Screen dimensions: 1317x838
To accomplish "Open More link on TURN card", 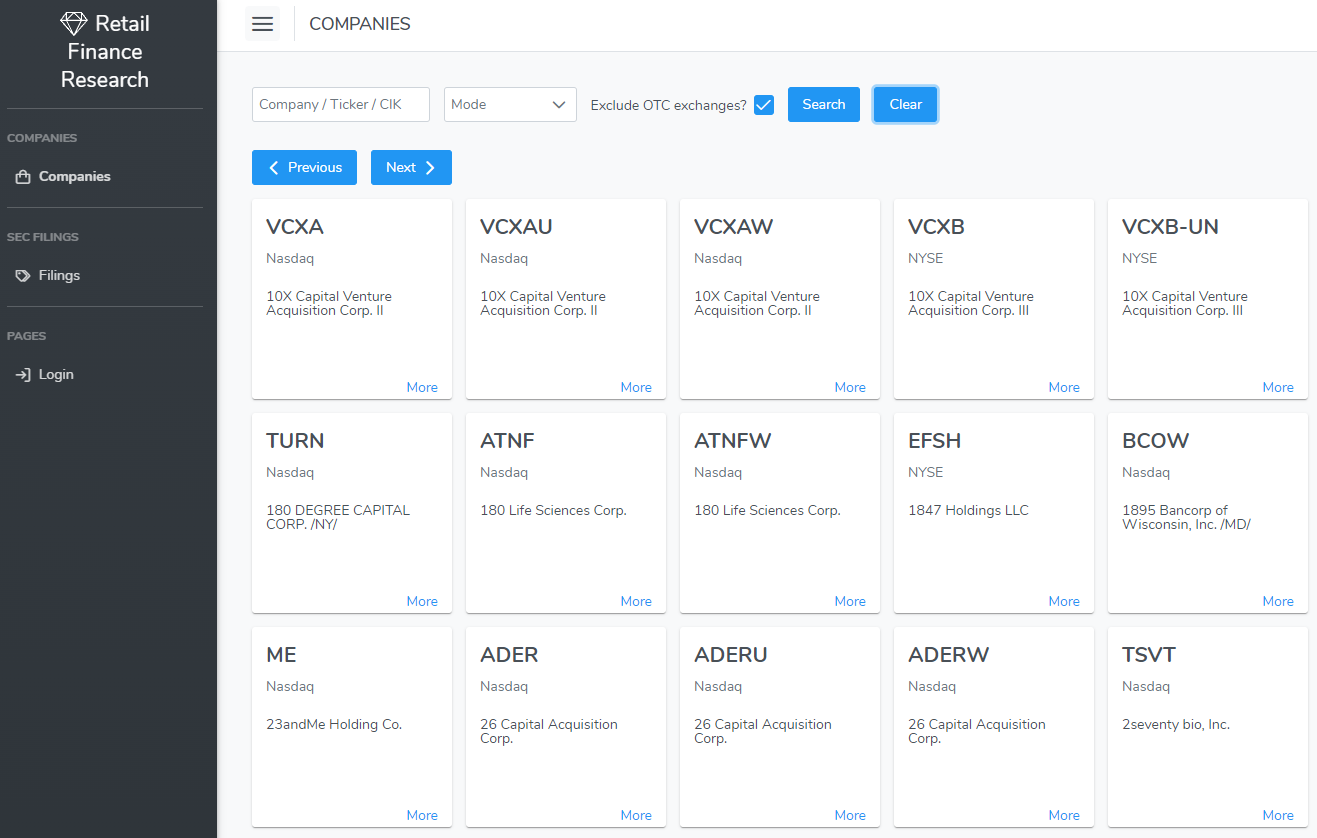I will coord(422,602).
